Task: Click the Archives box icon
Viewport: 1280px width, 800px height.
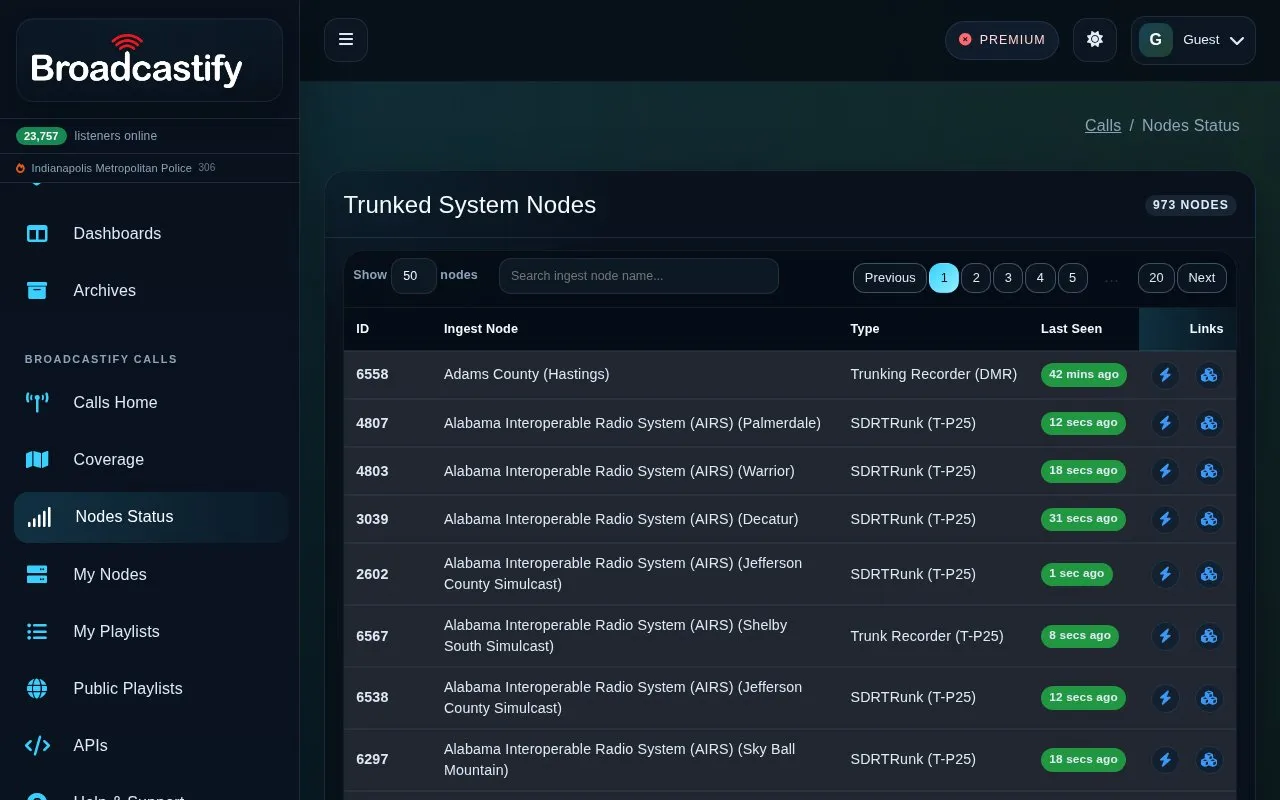Action: [x=37, y=290]
